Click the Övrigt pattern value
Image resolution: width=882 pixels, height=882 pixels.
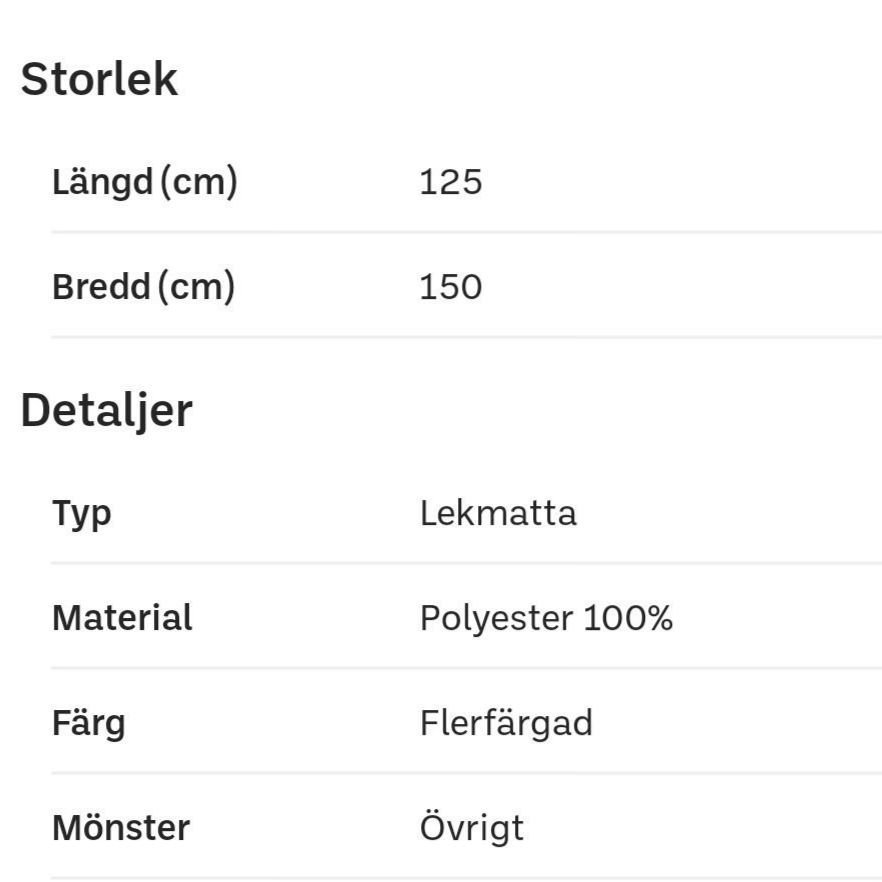pyautogui.click(x=472, y=828)
